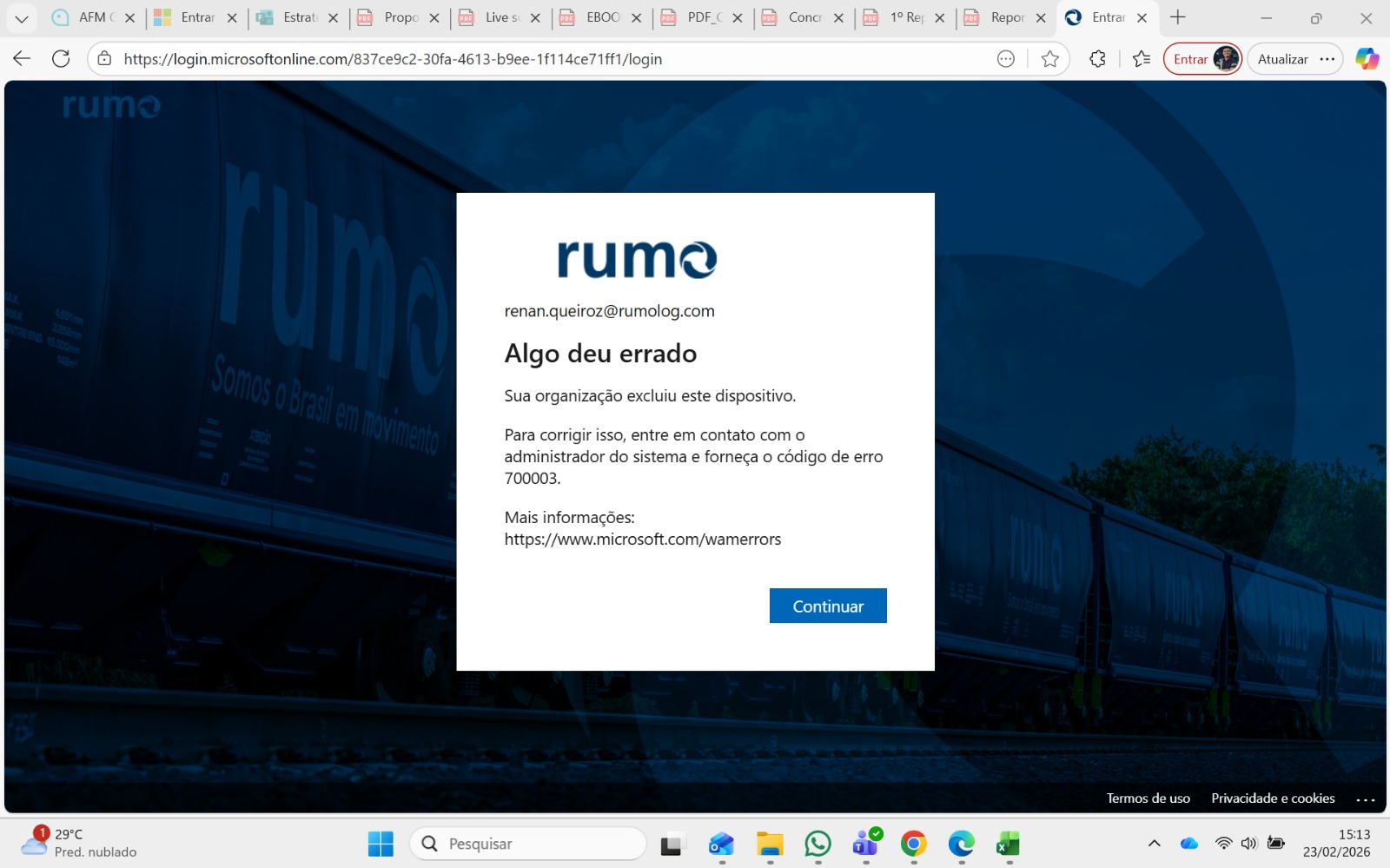
Task: Open Termos de uso link
Action: click(1148, 798)
